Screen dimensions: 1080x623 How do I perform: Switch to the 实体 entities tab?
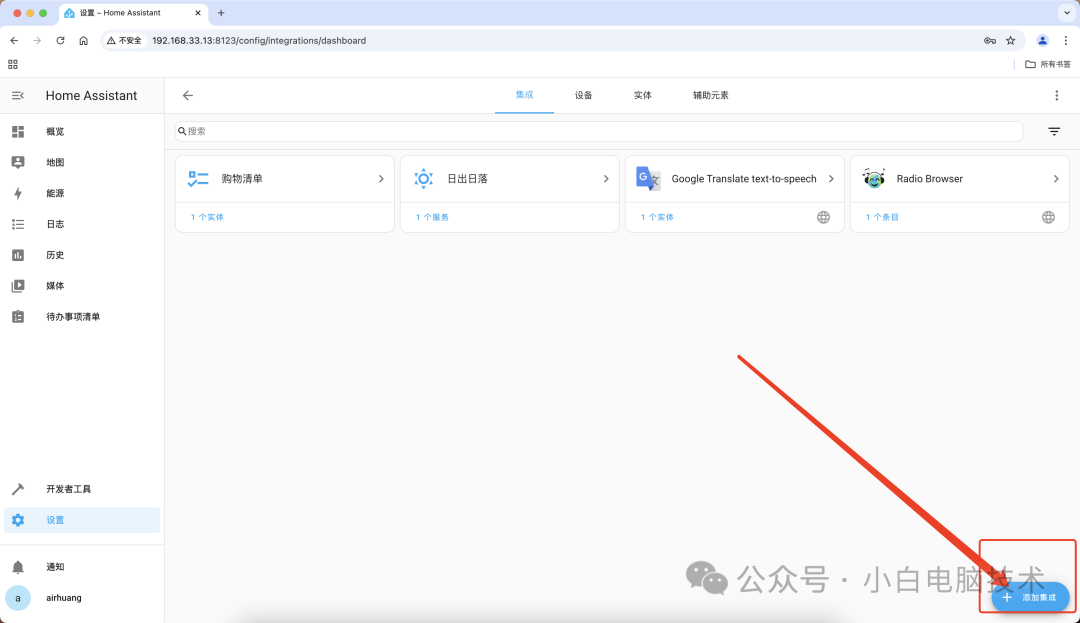643,96
